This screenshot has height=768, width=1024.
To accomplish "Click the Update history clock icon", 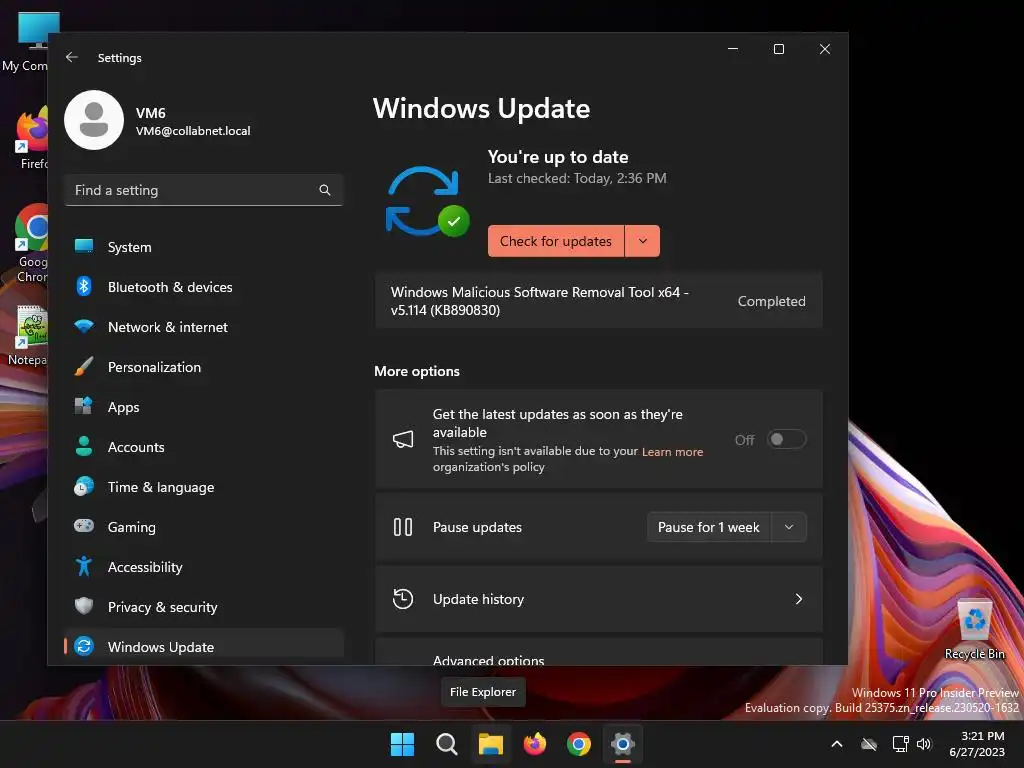I will 403,599.
